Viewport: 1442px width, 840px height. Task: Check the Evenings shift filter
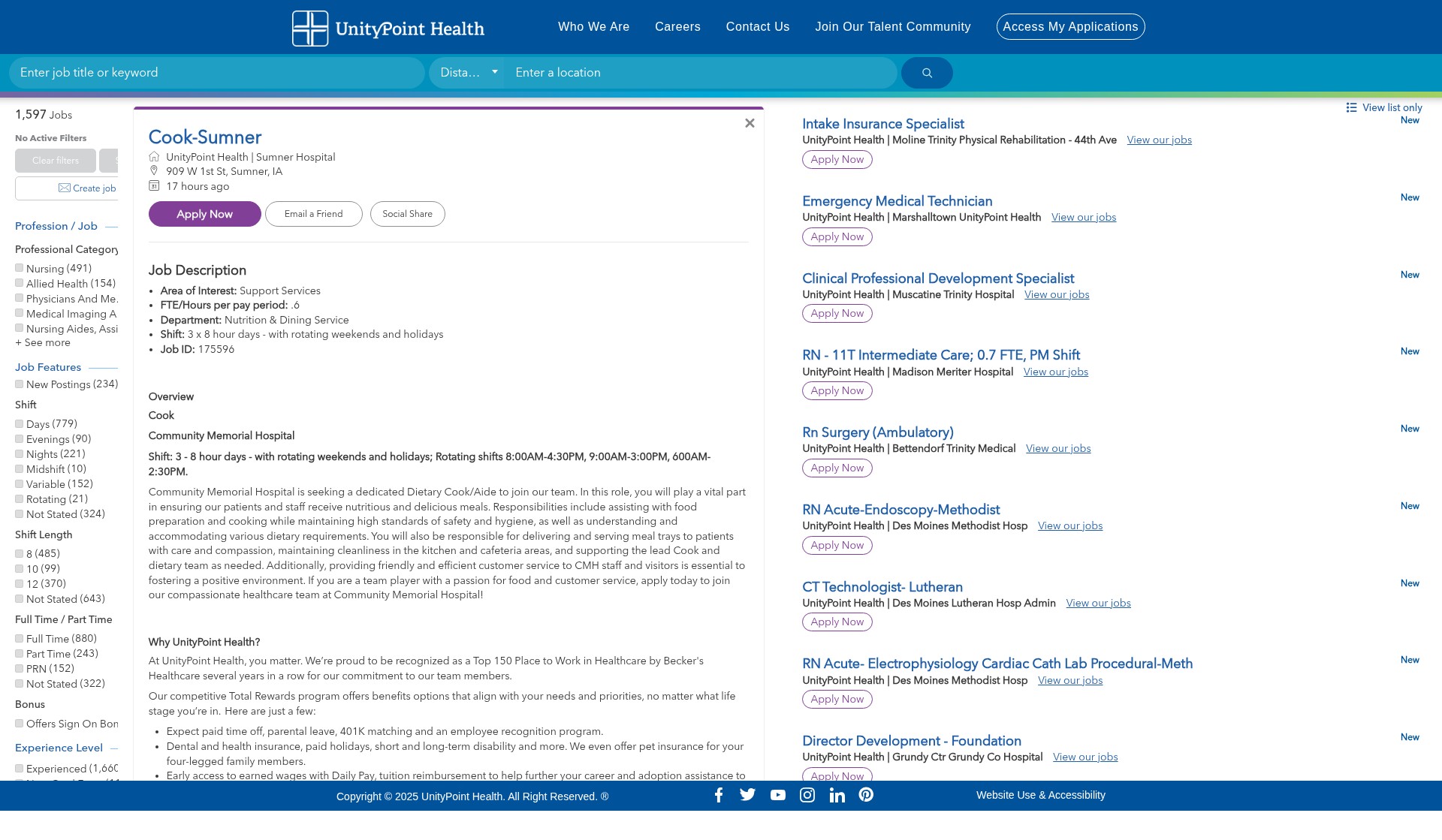20,439
